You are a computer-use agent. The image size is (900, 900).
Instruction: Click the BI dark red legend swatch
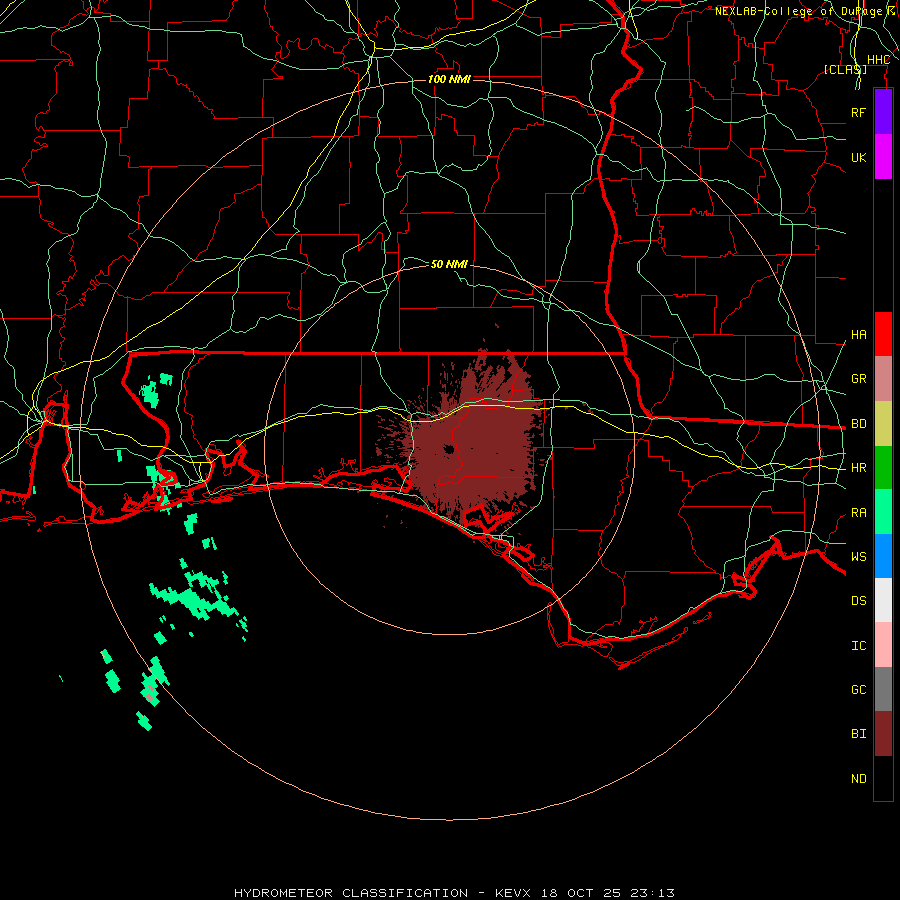click(x=883, y=734)
